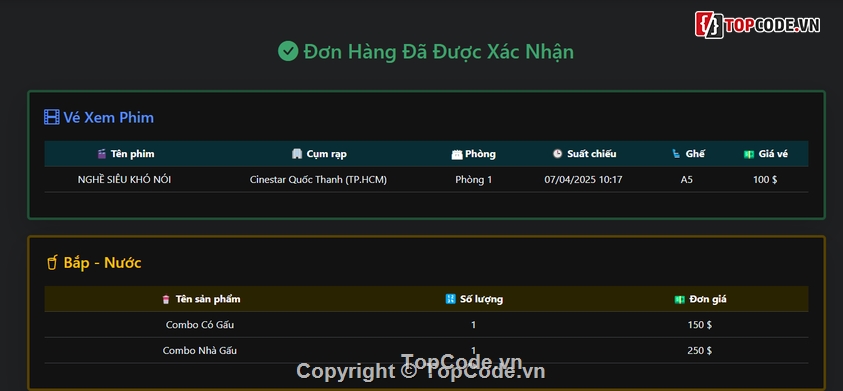Click the money icon in Đơn giá header

680,299
